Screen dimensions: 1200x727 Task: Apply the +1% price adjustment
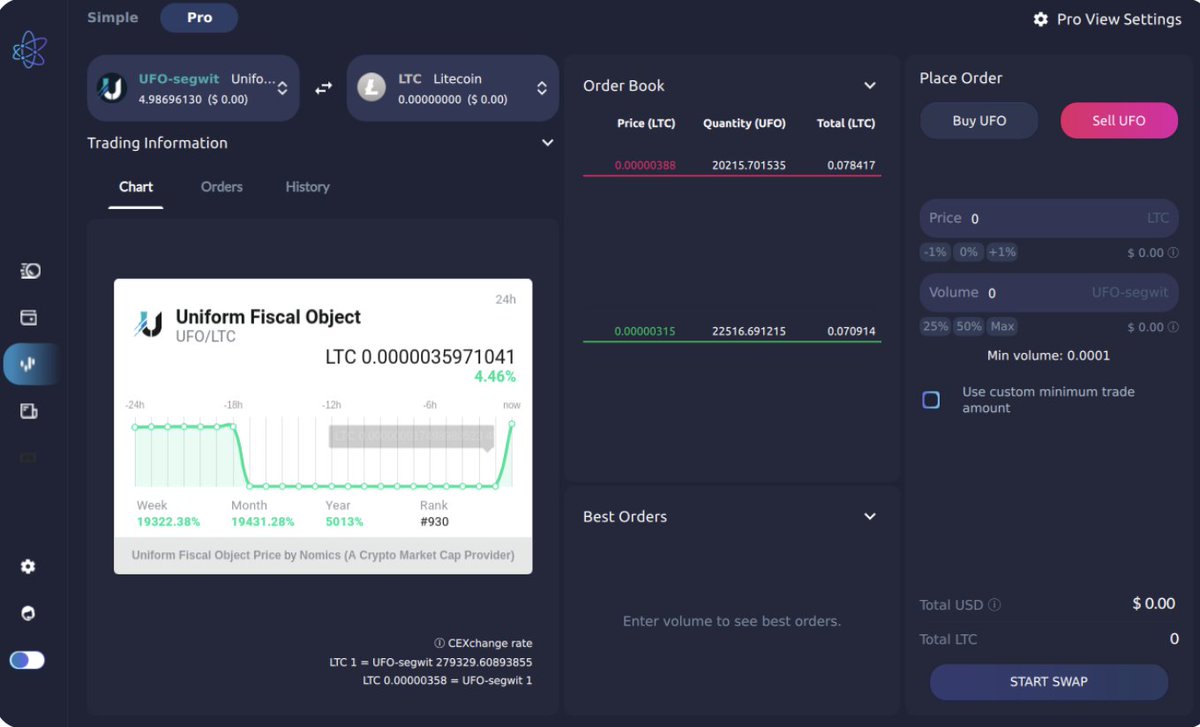[1002, 252]
